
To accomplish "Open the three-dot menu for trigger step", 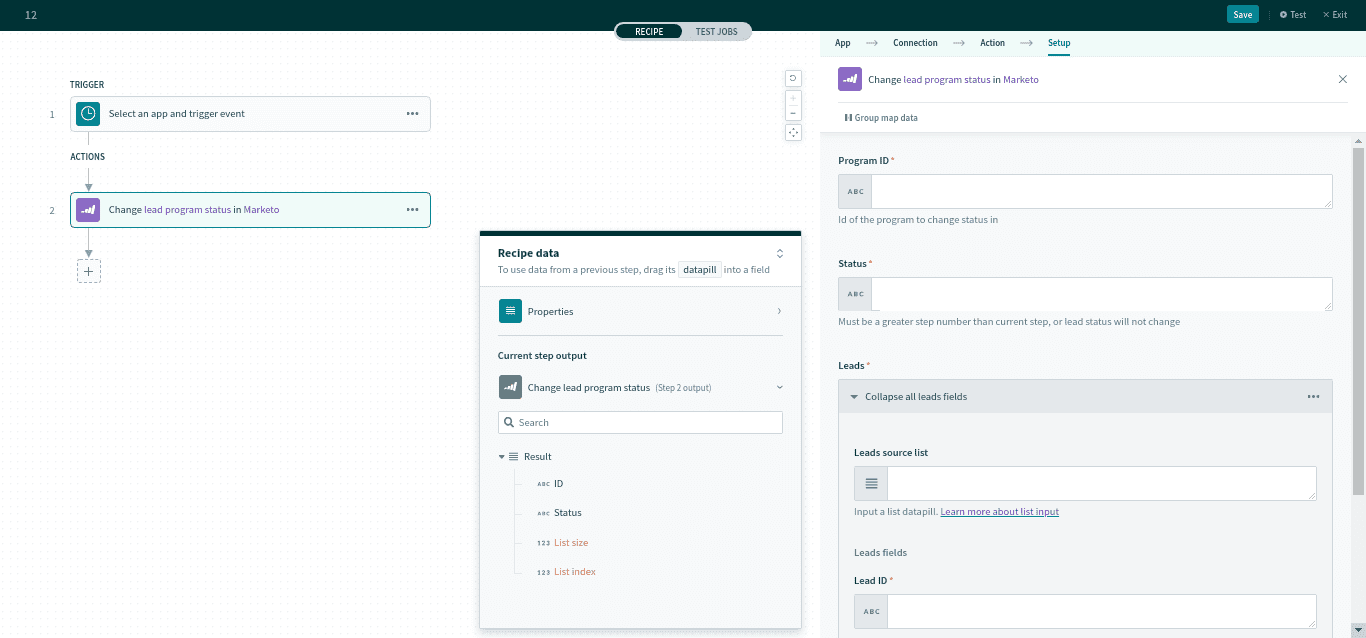I will (x=412, y=114).
